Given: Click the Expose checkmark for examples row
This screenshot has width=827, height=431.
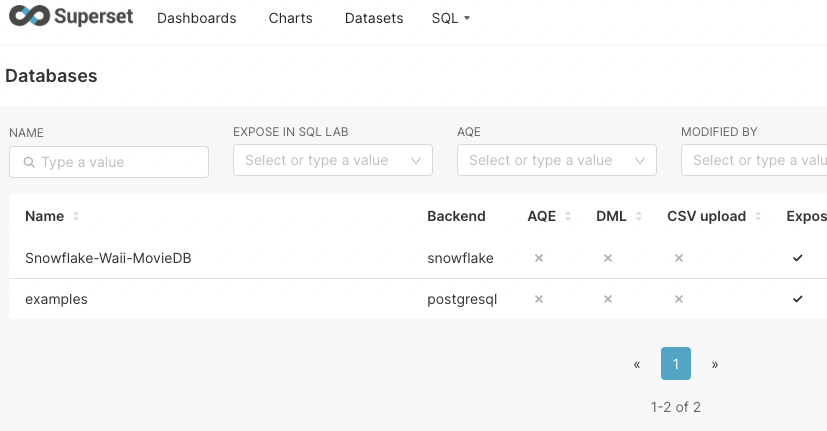Looking at the screenshot, I should 797,299.
